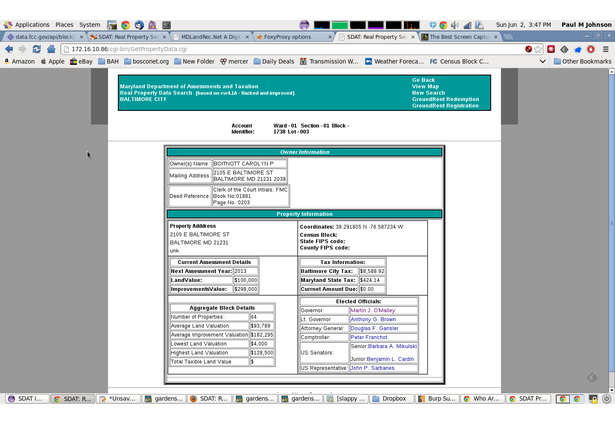Open the Barbara A. Mikulski link
The height and width of the screenshot is (424, 615).
tap(392, 346)
